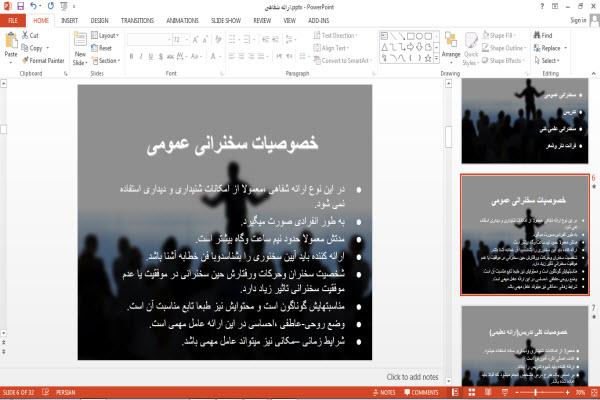Switch to the TRANSITIONS tab

[x=137, y=20]
